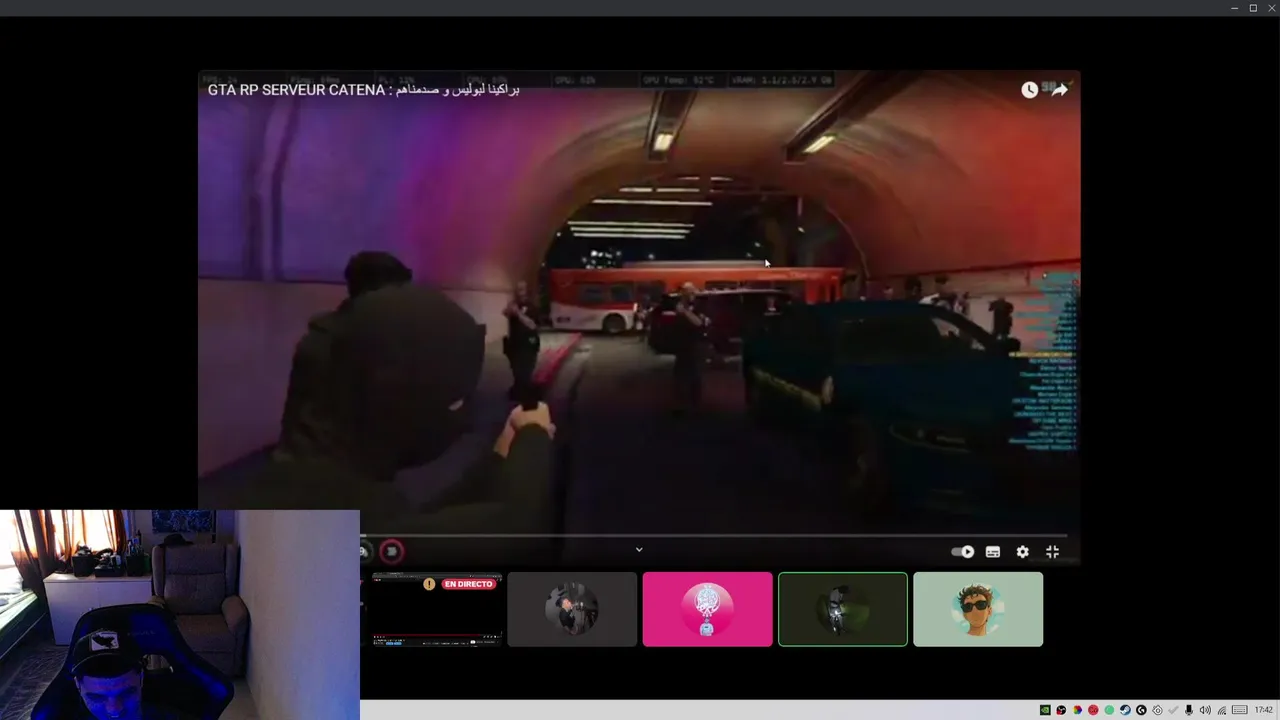Seek on the video progress bar
This screenshot has height=720, width=1280.
713,536
